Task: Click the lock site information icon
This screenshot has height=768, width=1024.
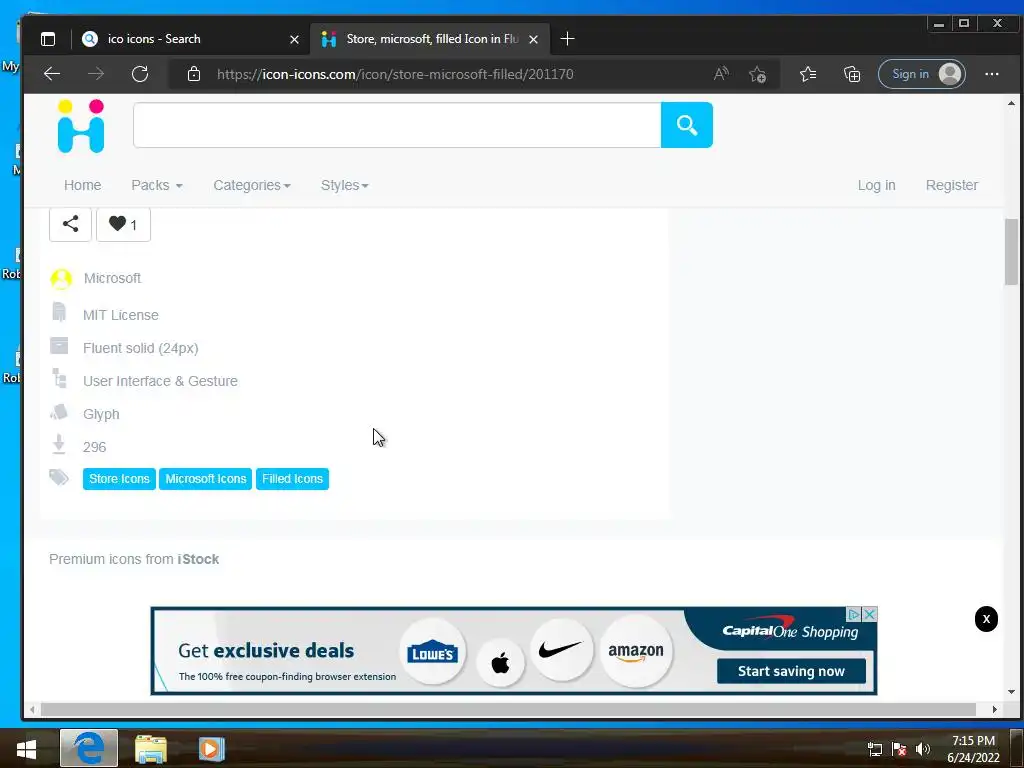Action: click(194, 74)
